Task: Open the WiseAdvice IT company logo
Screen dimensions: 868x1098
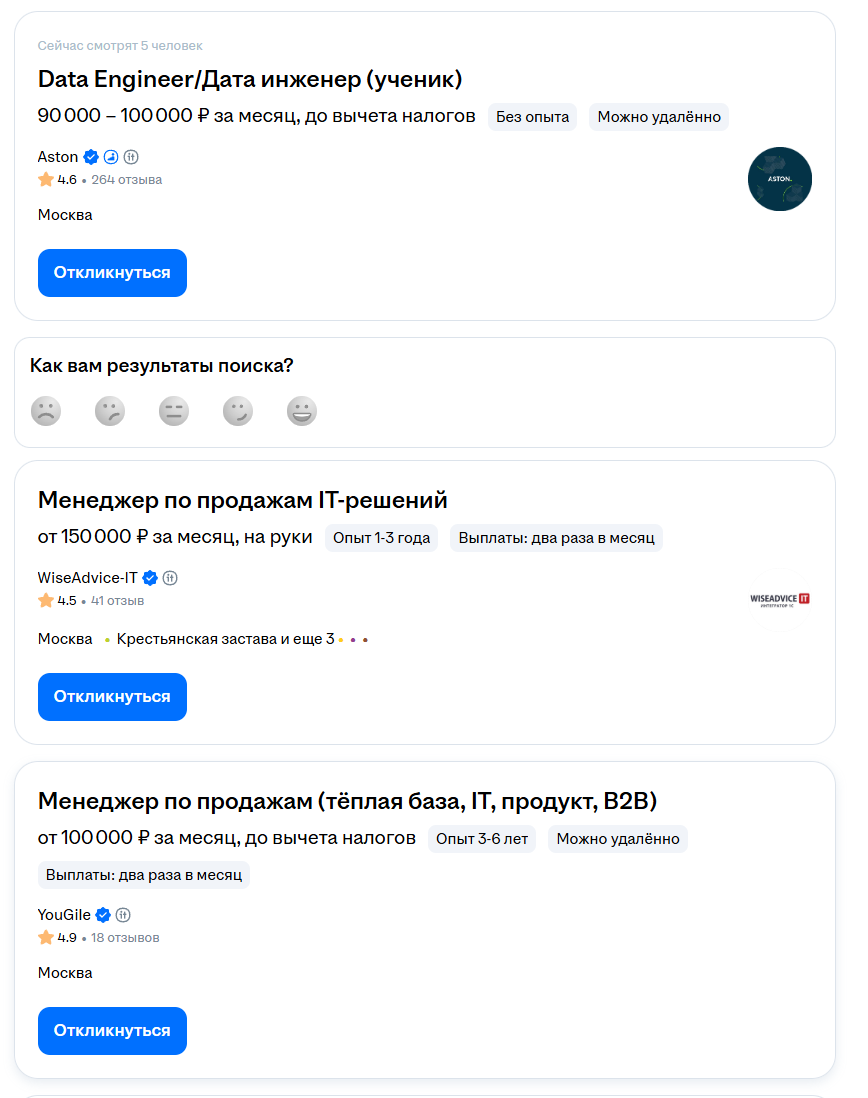Action: coord(779,599)
